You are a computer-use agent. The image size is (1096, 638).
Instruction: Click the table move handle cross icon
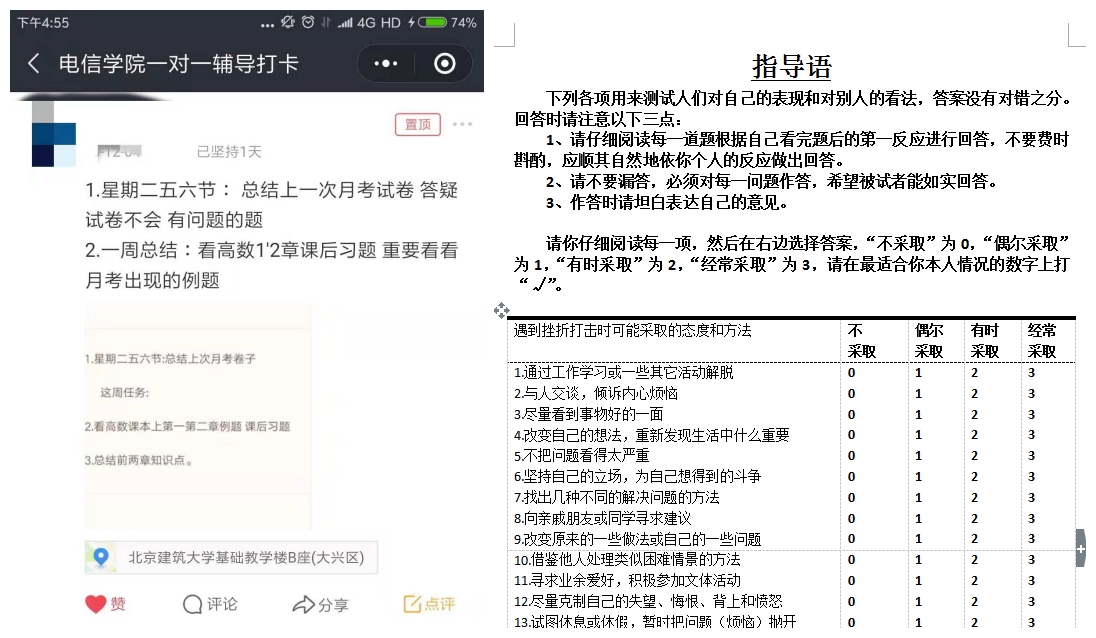click(502, 310)
